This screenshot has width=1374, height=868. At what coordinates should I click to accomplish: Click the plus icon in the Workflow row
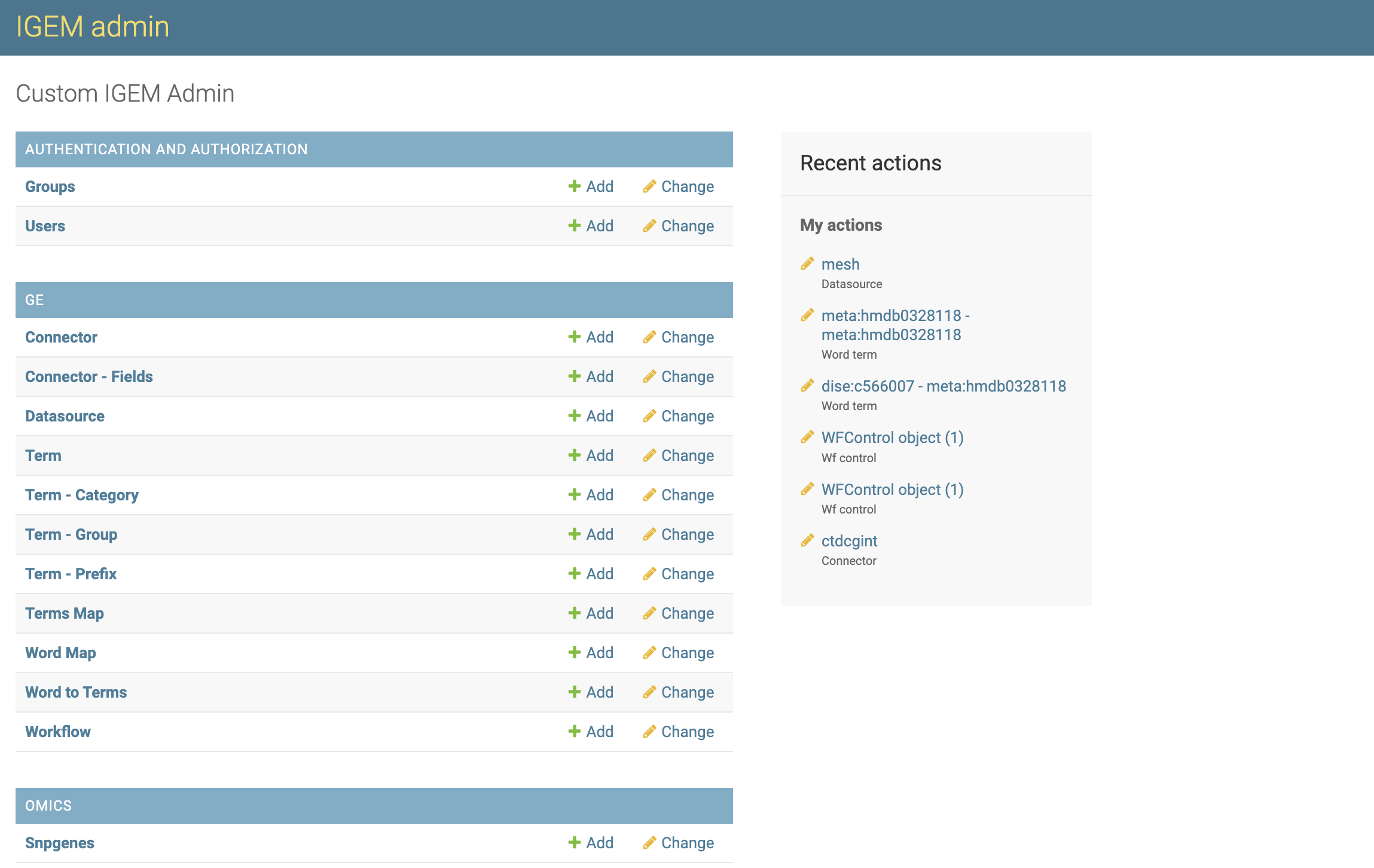pyautogui.click(x=575, y=732)
